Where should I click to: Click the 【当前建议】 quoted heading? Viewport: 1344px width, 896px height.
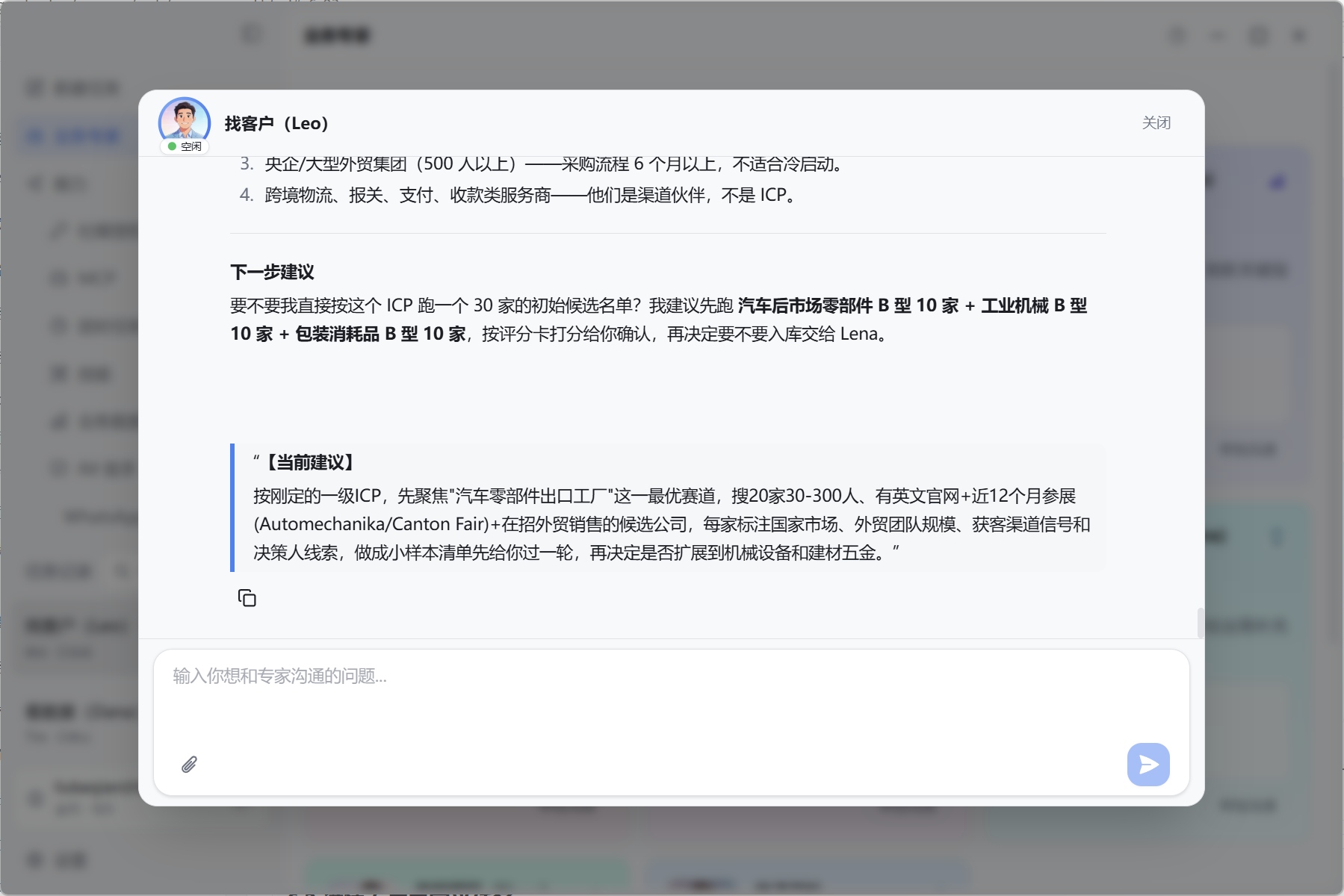tap(310, 462)
